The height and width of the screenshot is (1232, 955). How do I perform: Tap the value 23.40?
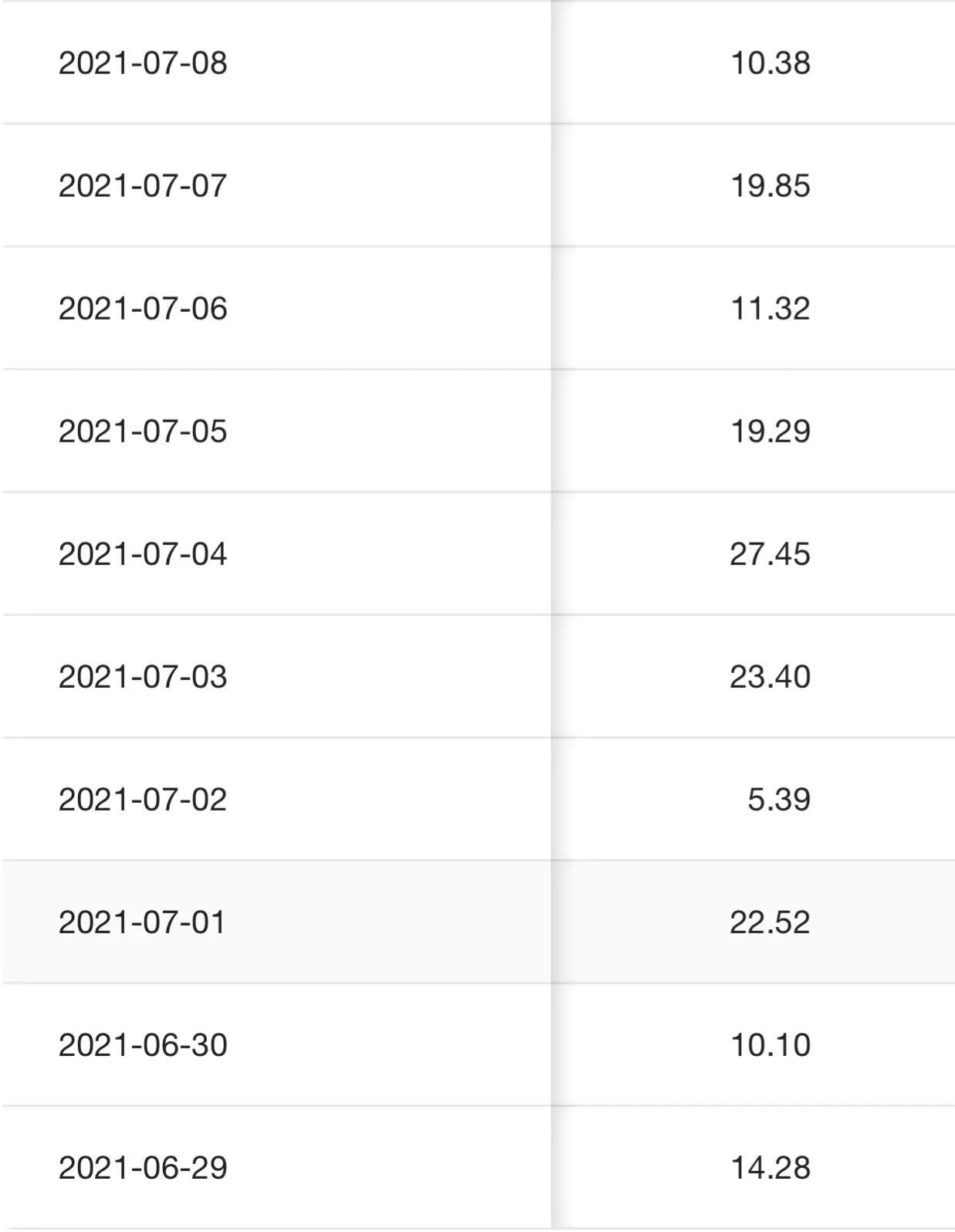(770, 676)
